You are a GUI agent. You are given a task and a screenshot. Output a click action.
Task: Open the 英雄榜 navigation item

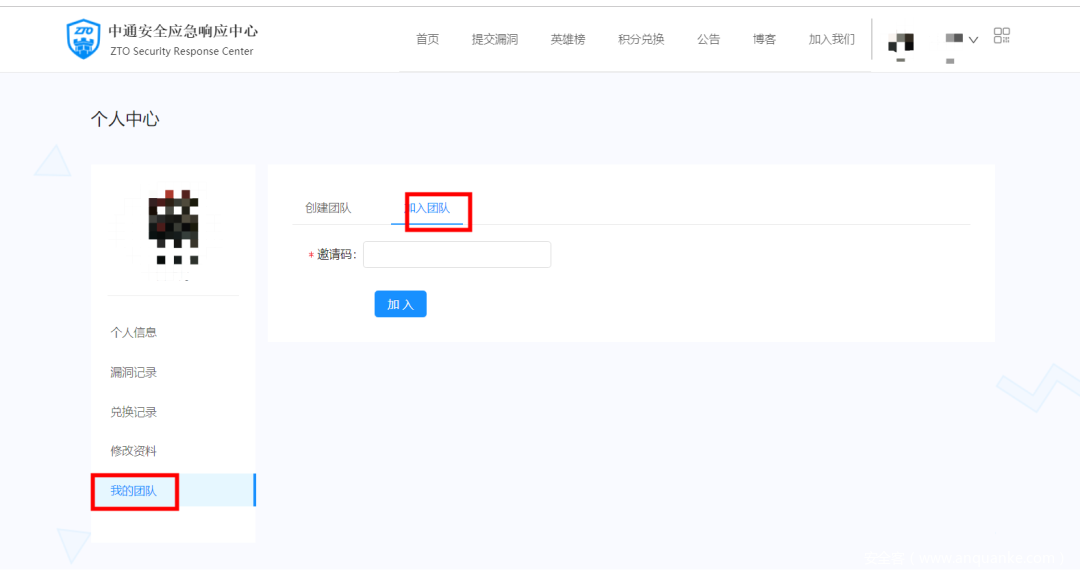click(568, 39)
